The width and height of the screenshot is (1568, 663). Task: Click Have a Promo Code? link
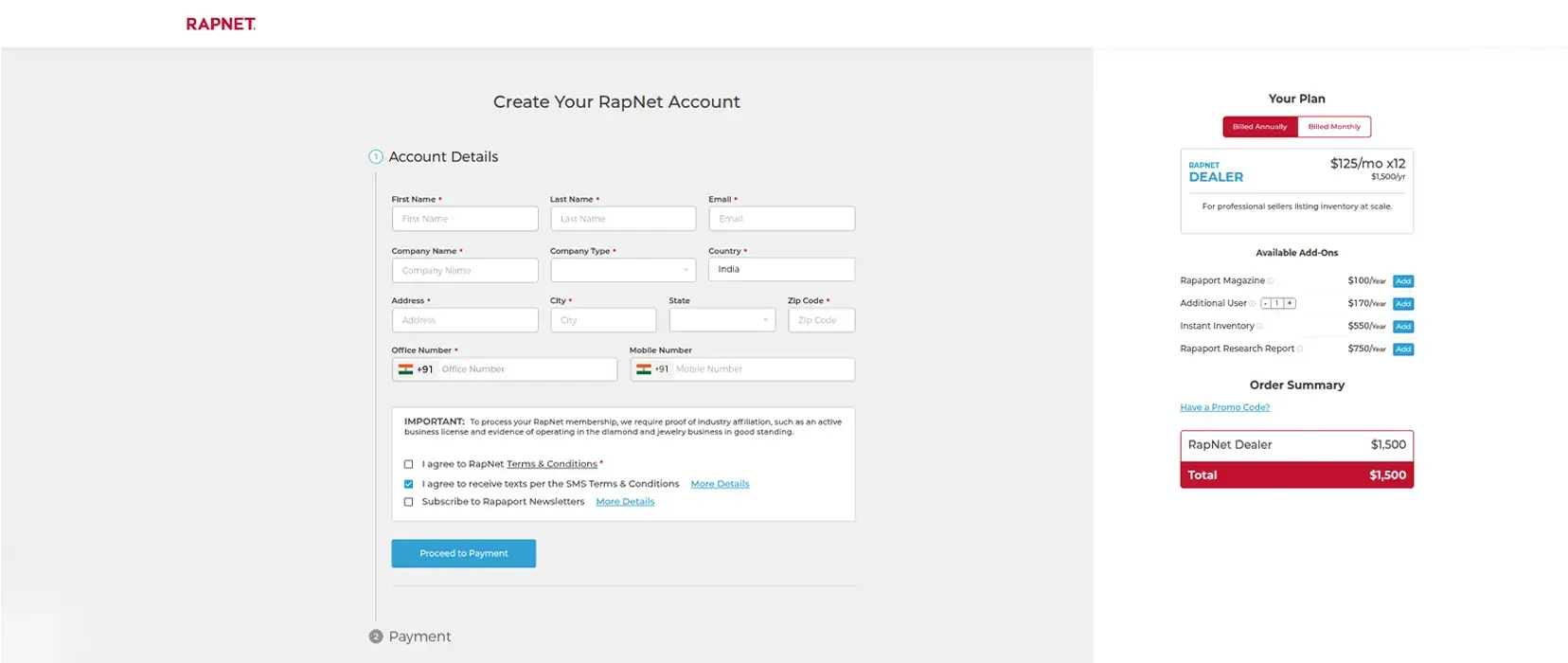(x=1224, y=407)
